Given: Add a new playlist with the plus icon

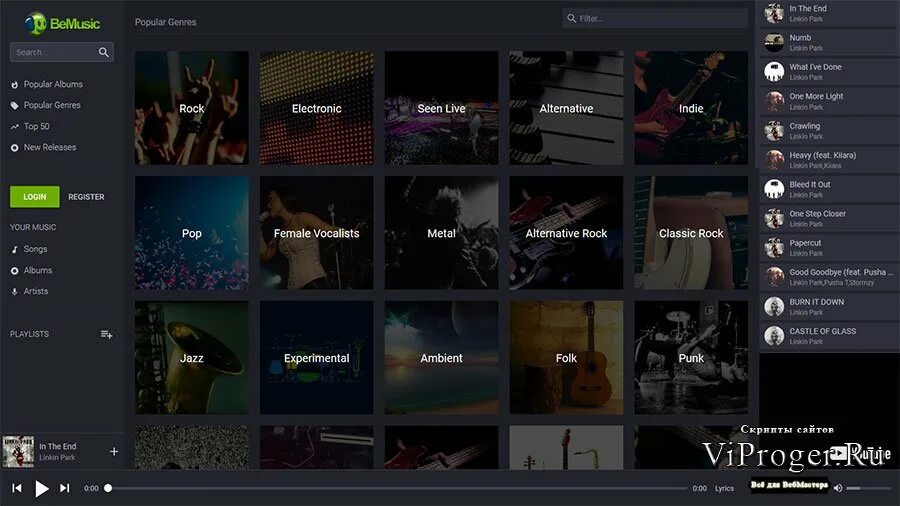Looking at the screenshot, I should click(106, 334).
